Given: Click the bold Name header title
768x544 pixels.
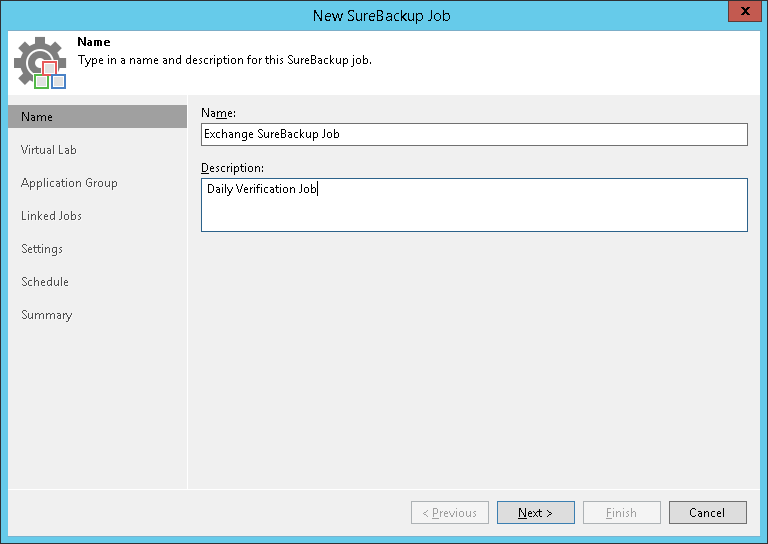Looking at the screenshot, I should tap(94, 43).
